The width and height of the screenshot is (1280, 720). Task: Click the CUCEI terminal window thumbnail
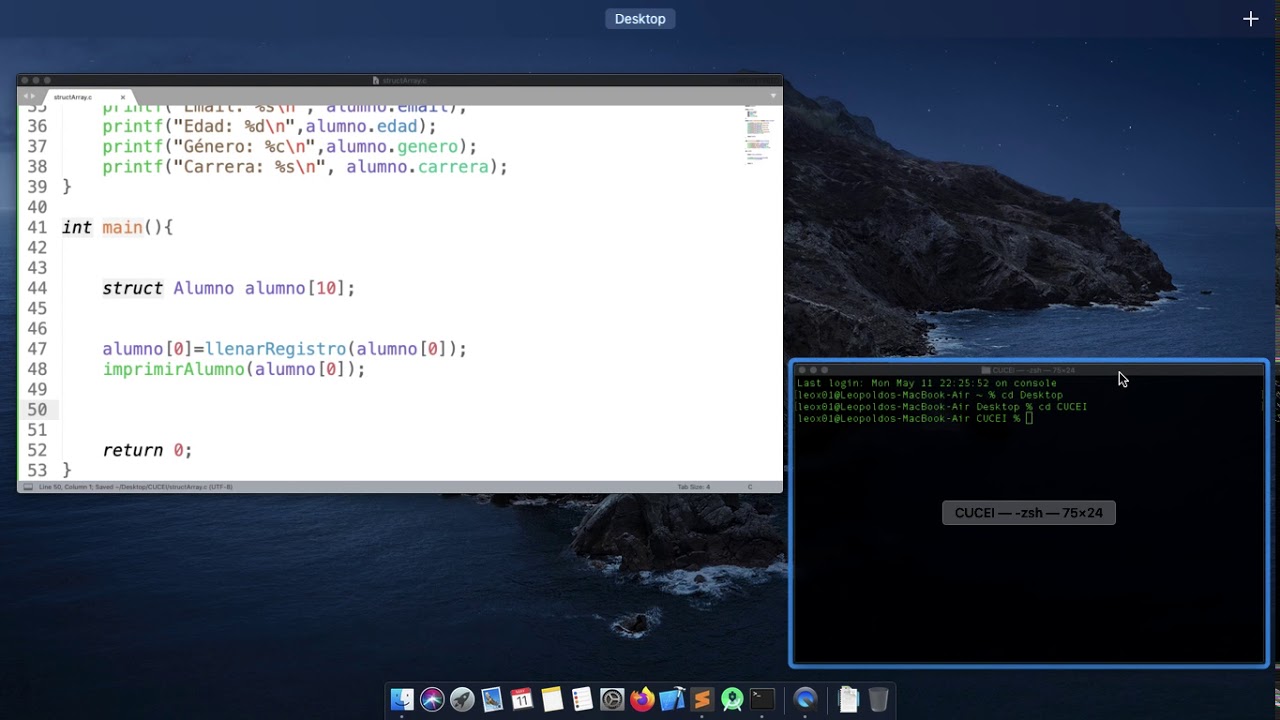[x=1029, y=513]
